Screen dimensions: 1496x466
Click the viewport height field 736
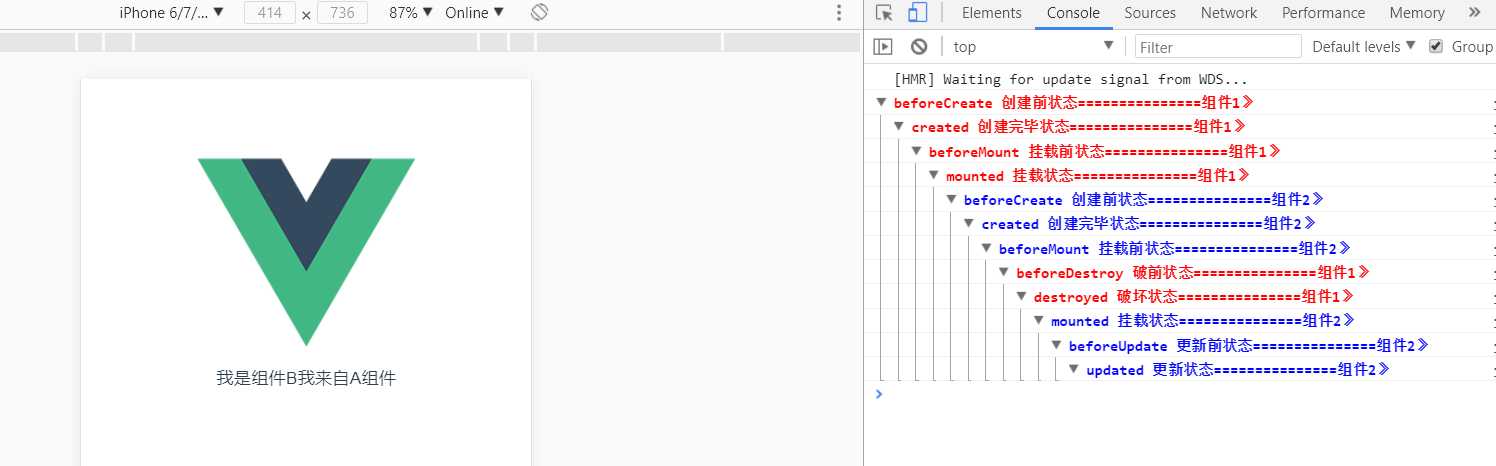coord(342,13)
